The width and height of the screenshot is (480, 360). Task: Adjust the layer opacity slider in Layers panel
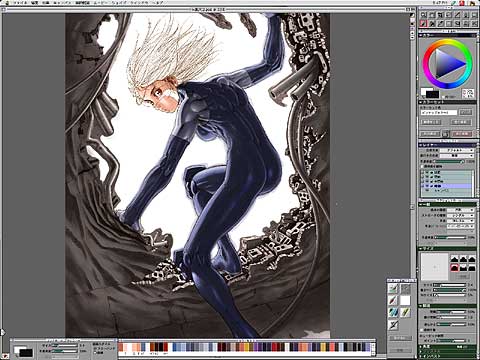point(449,161)
